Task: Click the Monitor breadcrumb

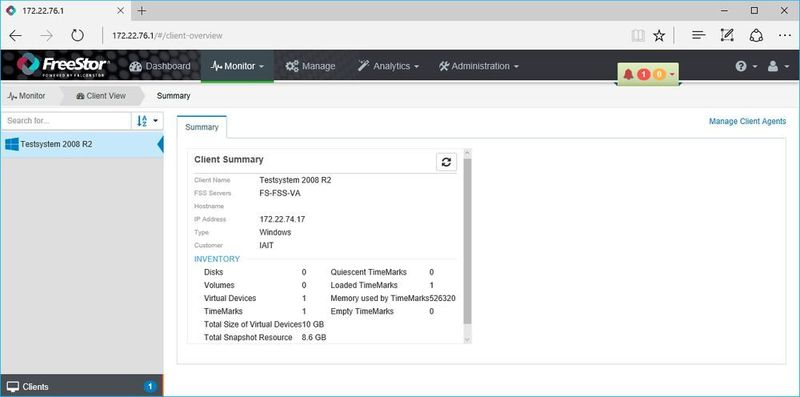Action: tap(27, 96)
